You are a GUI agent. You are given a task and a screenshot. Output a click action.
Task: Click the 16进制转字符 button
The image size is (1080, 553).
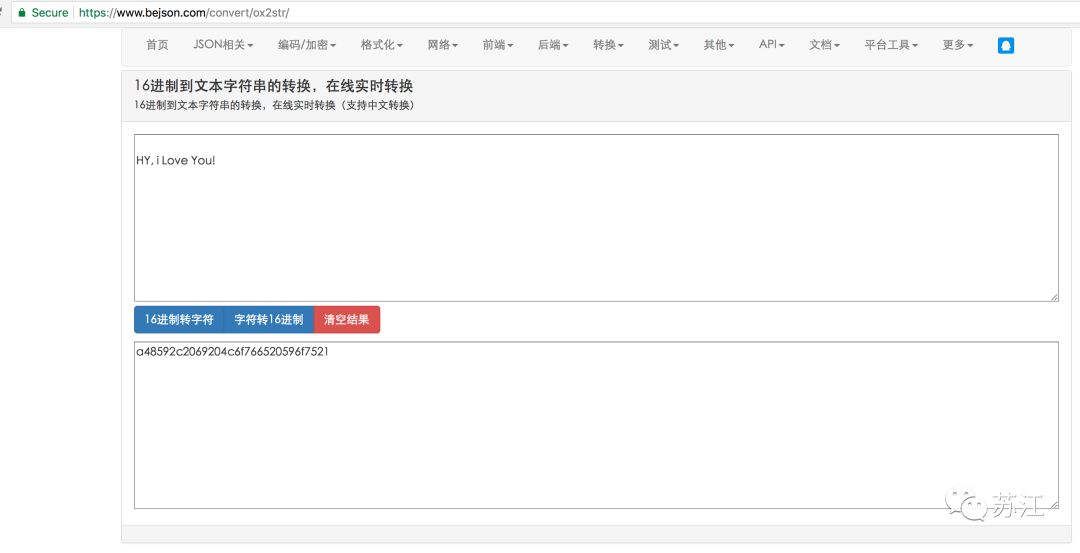179,320
